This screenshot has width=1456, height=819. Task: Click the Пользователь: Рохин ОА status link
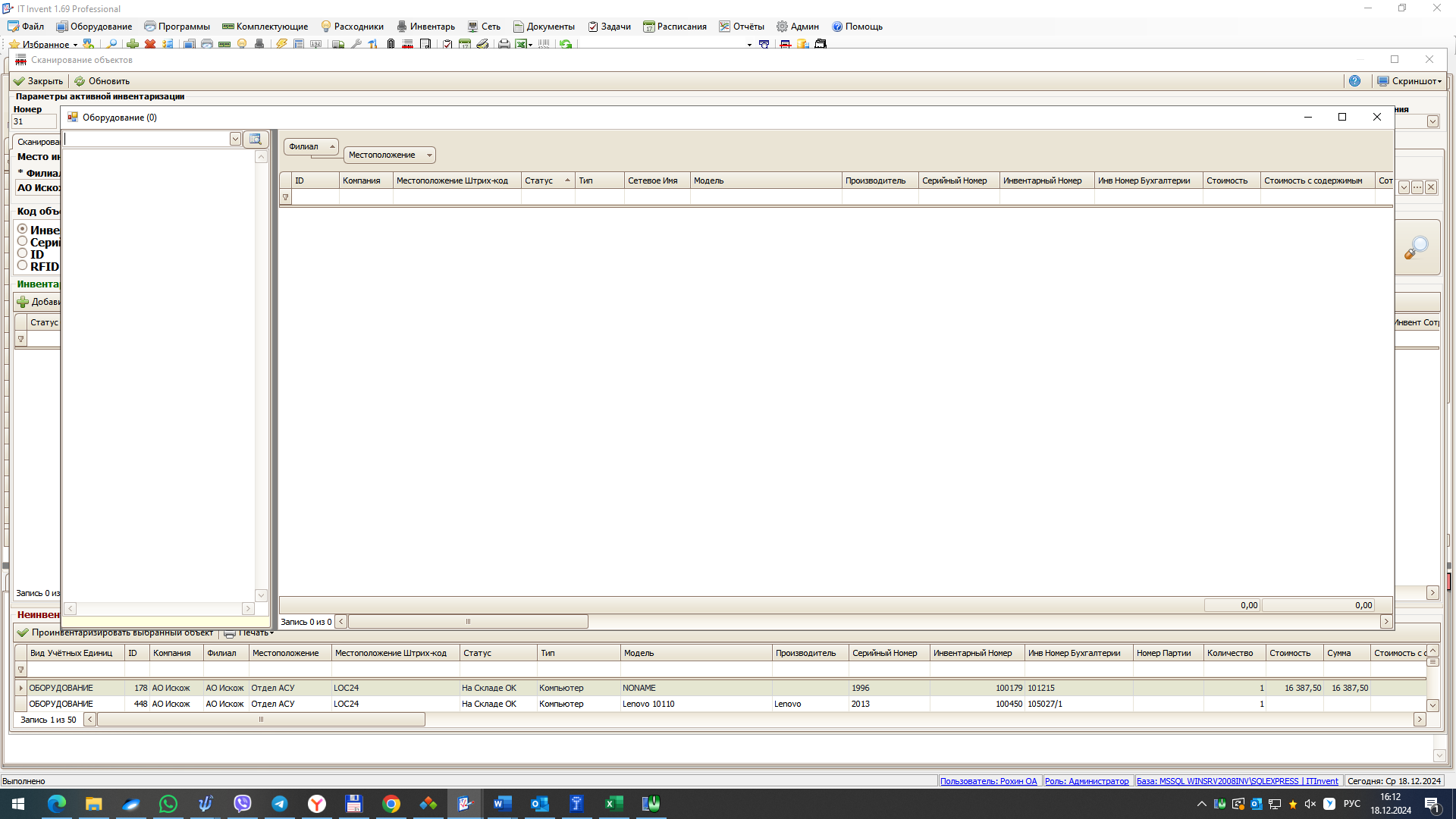point(988,781)
